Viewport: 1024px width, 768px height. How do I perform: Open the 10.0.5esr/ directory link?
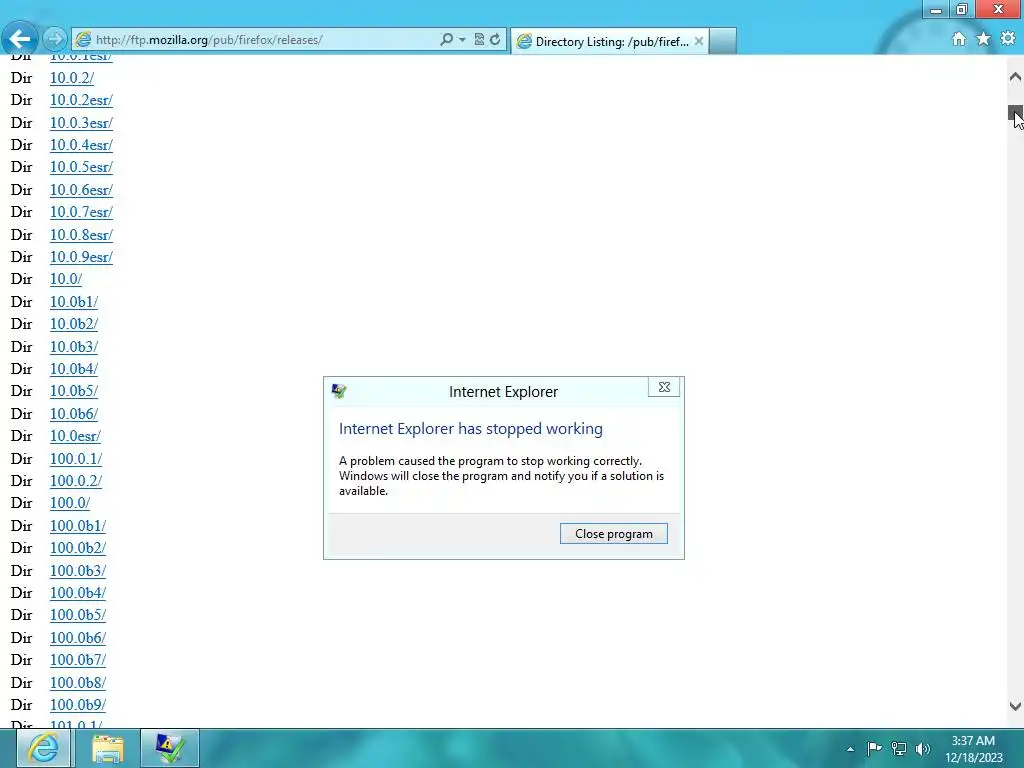tap(81, 167)
